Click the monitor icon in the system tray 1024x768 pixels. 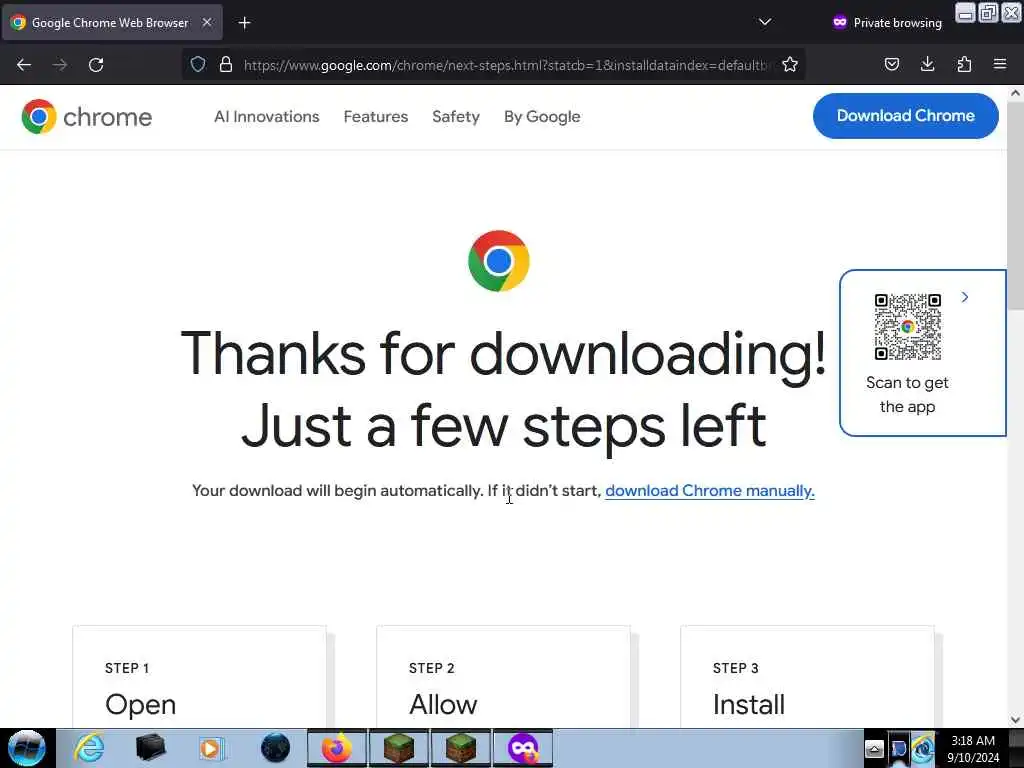[899, 749]
